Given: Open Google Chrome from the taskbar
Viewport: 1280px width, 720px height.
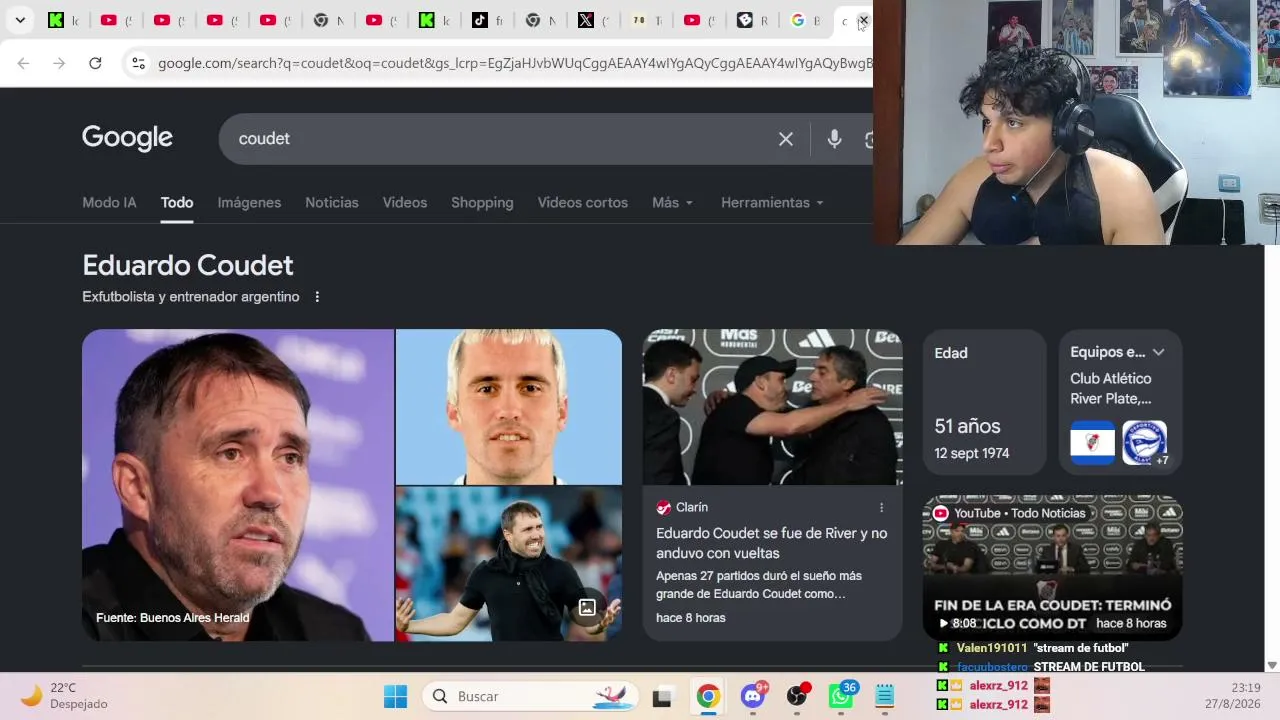Looking at the screenshot, I should (708, 696).
